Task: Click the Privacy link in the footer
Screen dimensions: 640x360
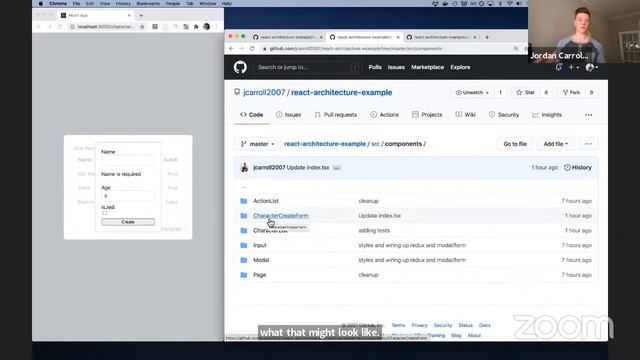Action: point(419,325)
